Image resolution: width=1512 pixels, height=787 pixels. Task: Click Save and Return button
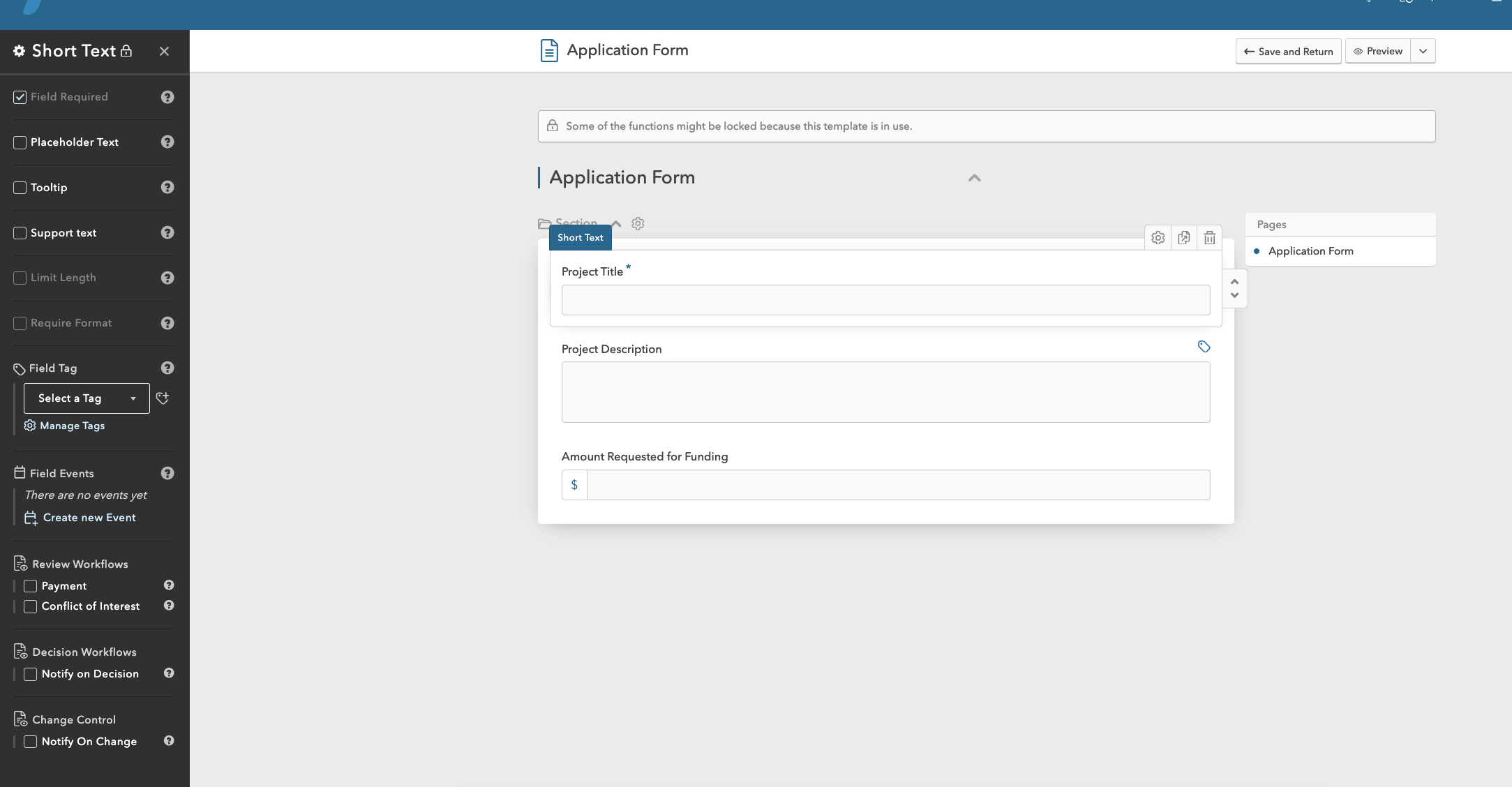tap(1288, 52)
